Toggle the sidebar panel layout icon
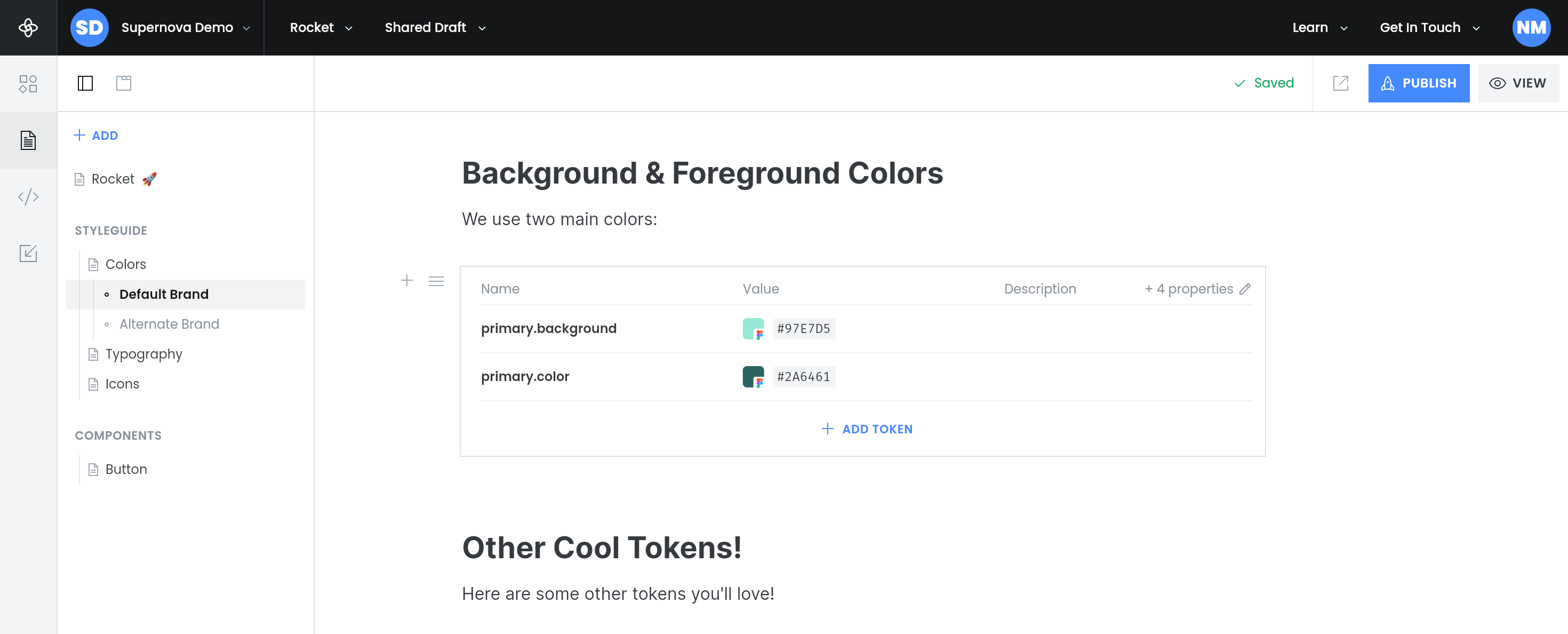The width and height of the screenshot is (1568, 634). 85,83
